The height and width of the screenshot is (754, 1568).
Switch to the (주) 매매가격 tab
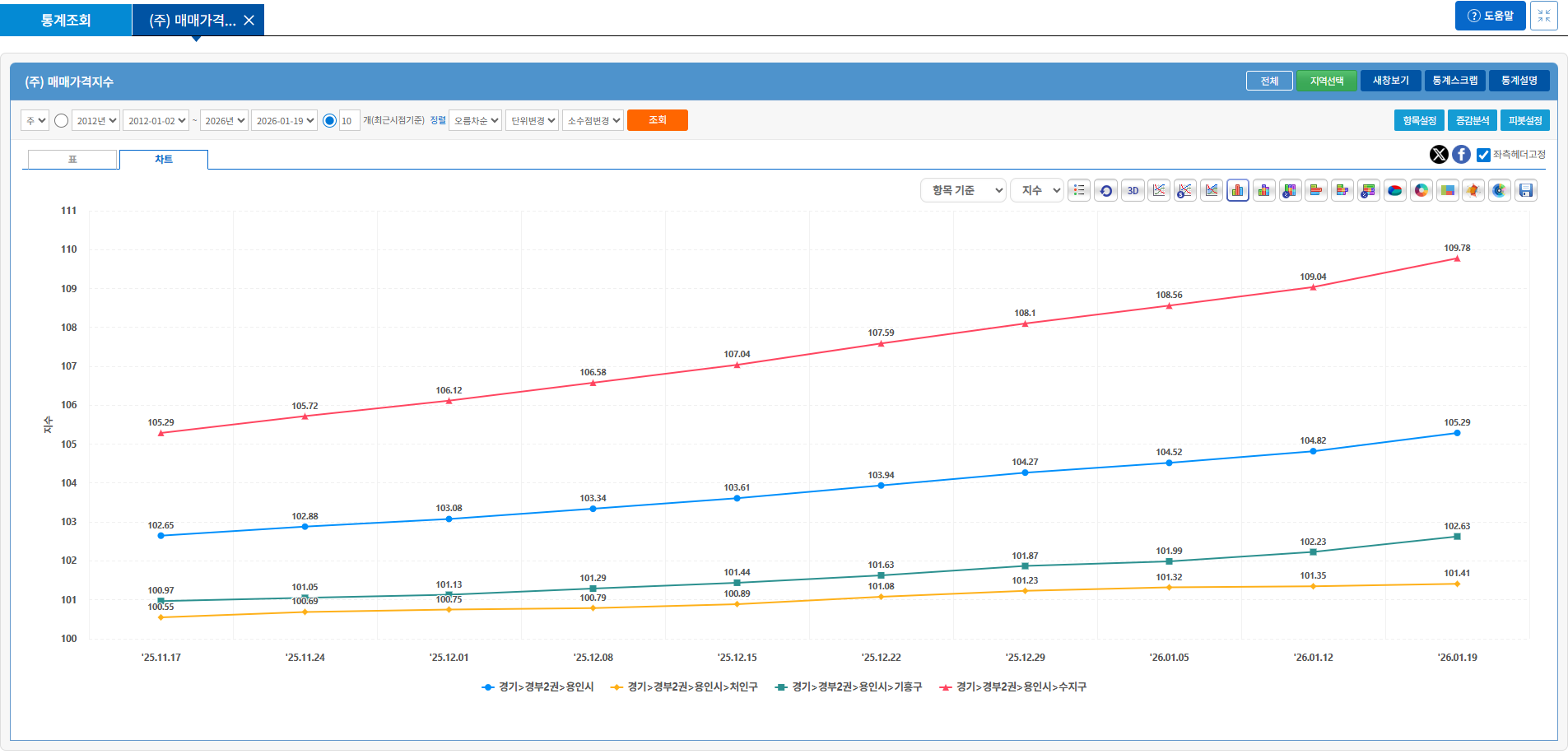pos(191,20)
